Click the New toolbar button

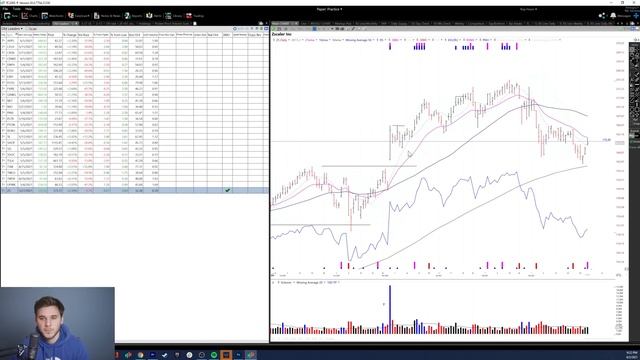coord(11,16)
